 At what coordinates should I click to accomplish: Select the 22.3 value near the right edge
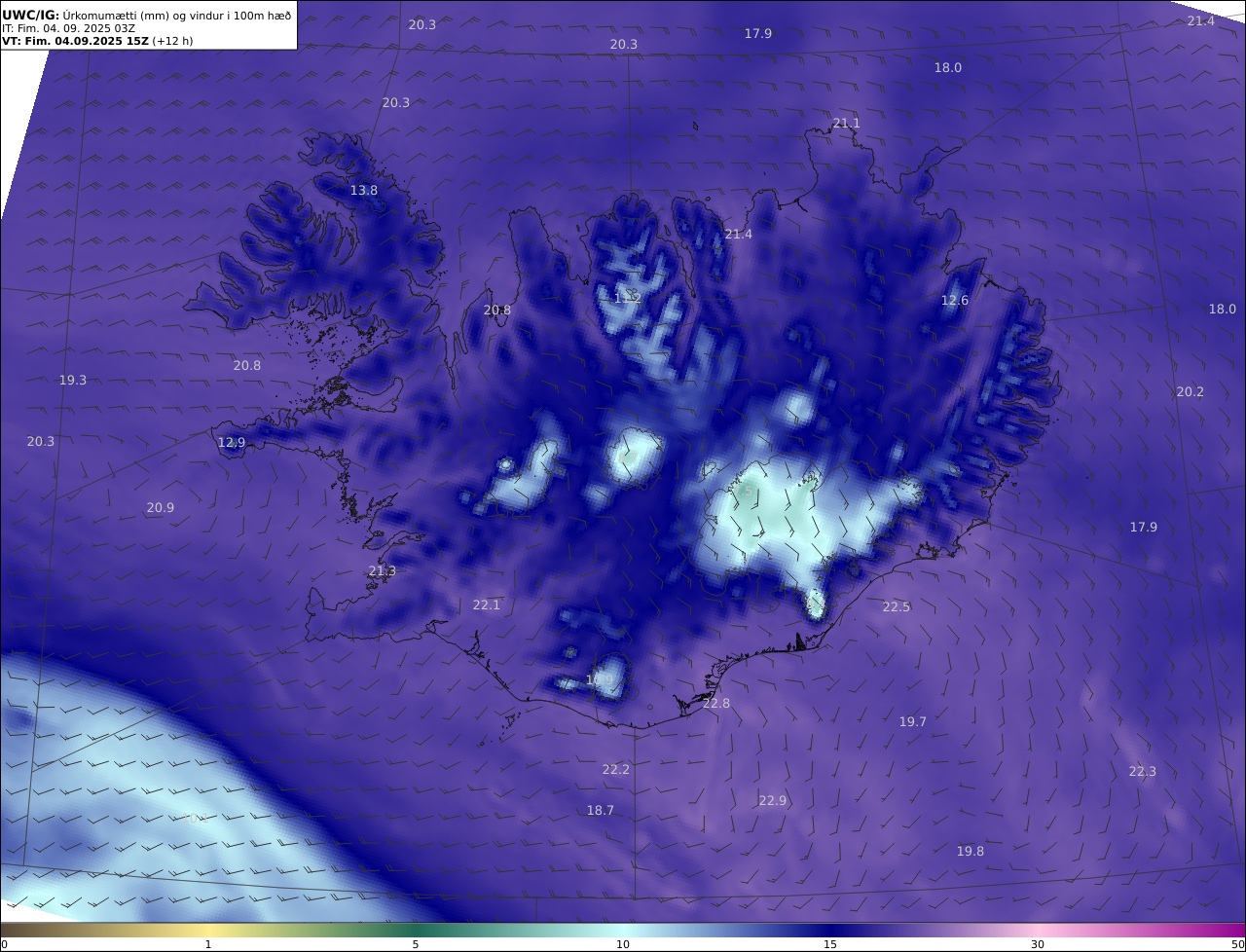point(1142,772)
